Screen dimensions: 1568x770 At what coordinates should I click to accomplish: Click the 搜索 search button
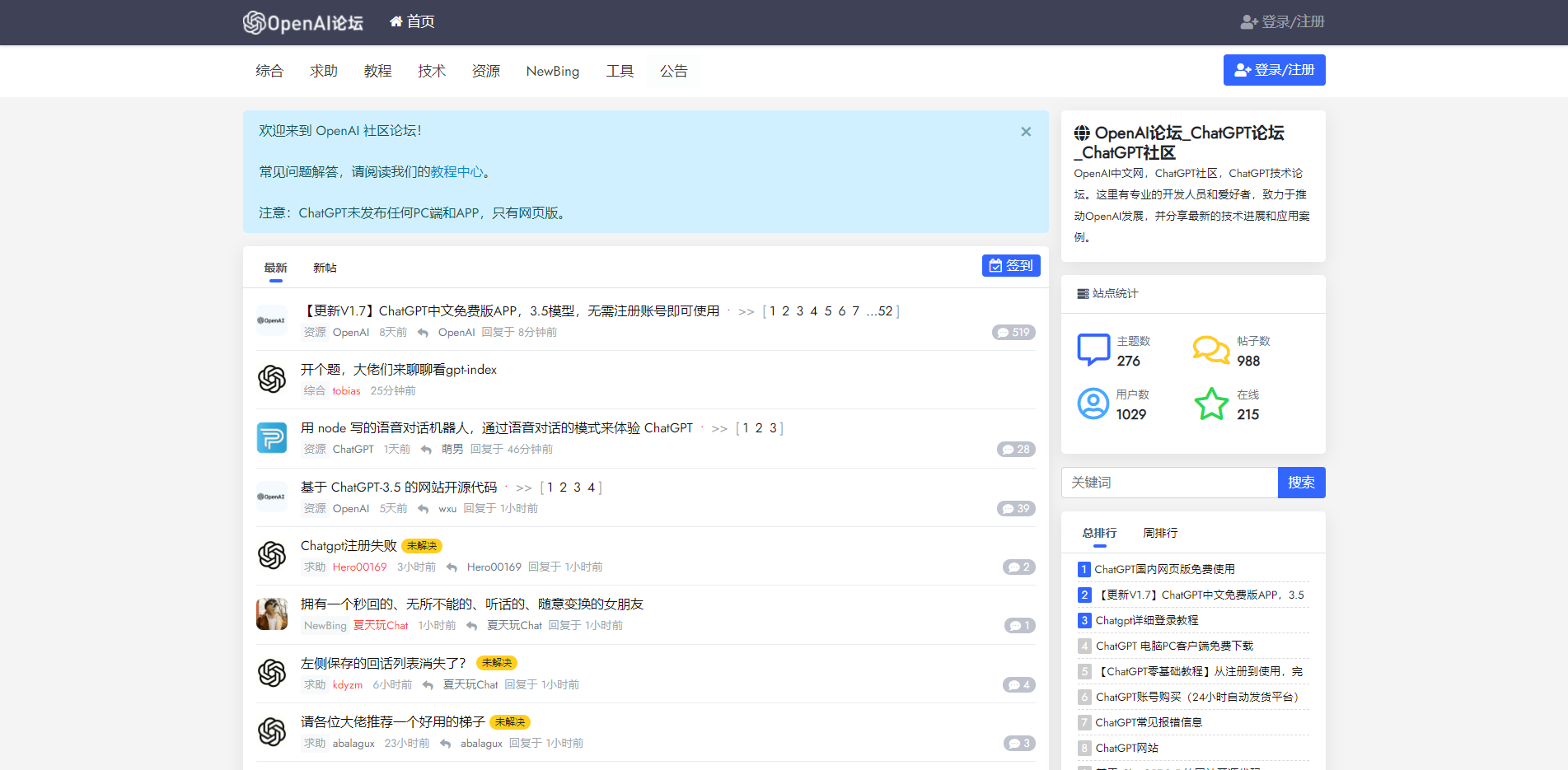[x=1301, y=483]
